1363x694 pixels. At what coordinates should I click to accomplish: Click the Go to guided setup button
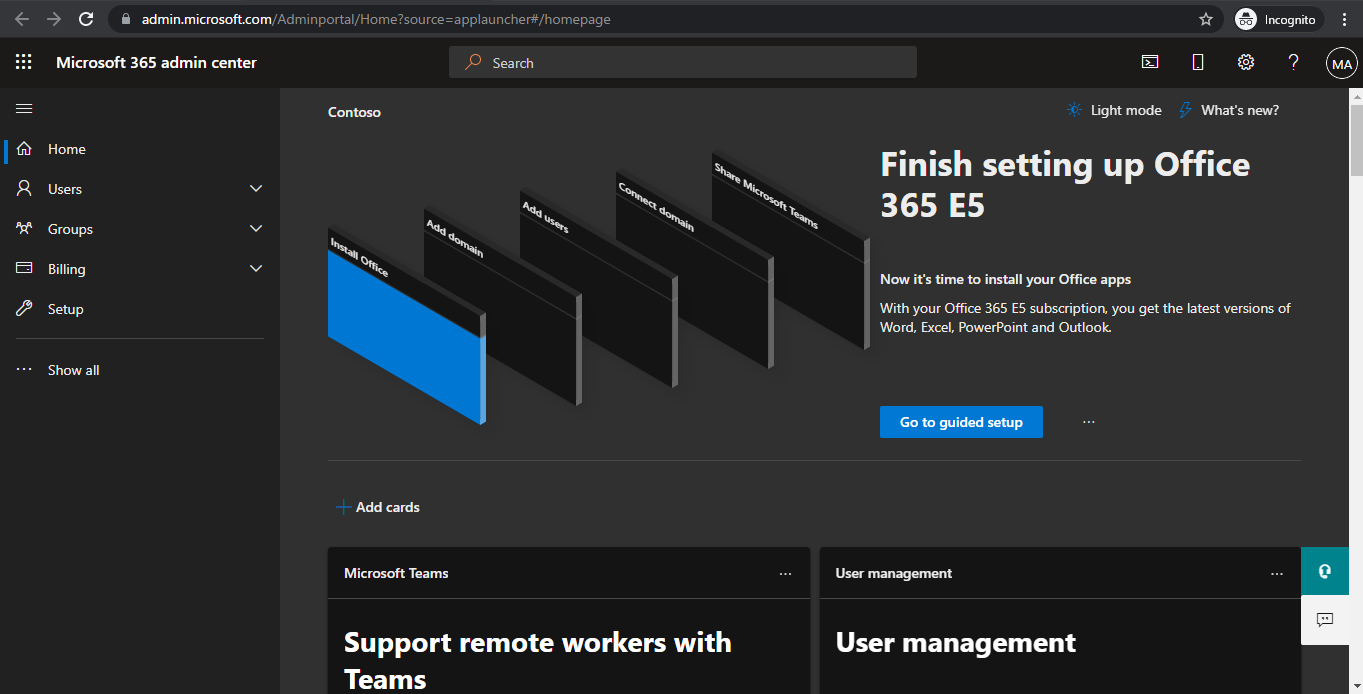(x=961, y=421)
